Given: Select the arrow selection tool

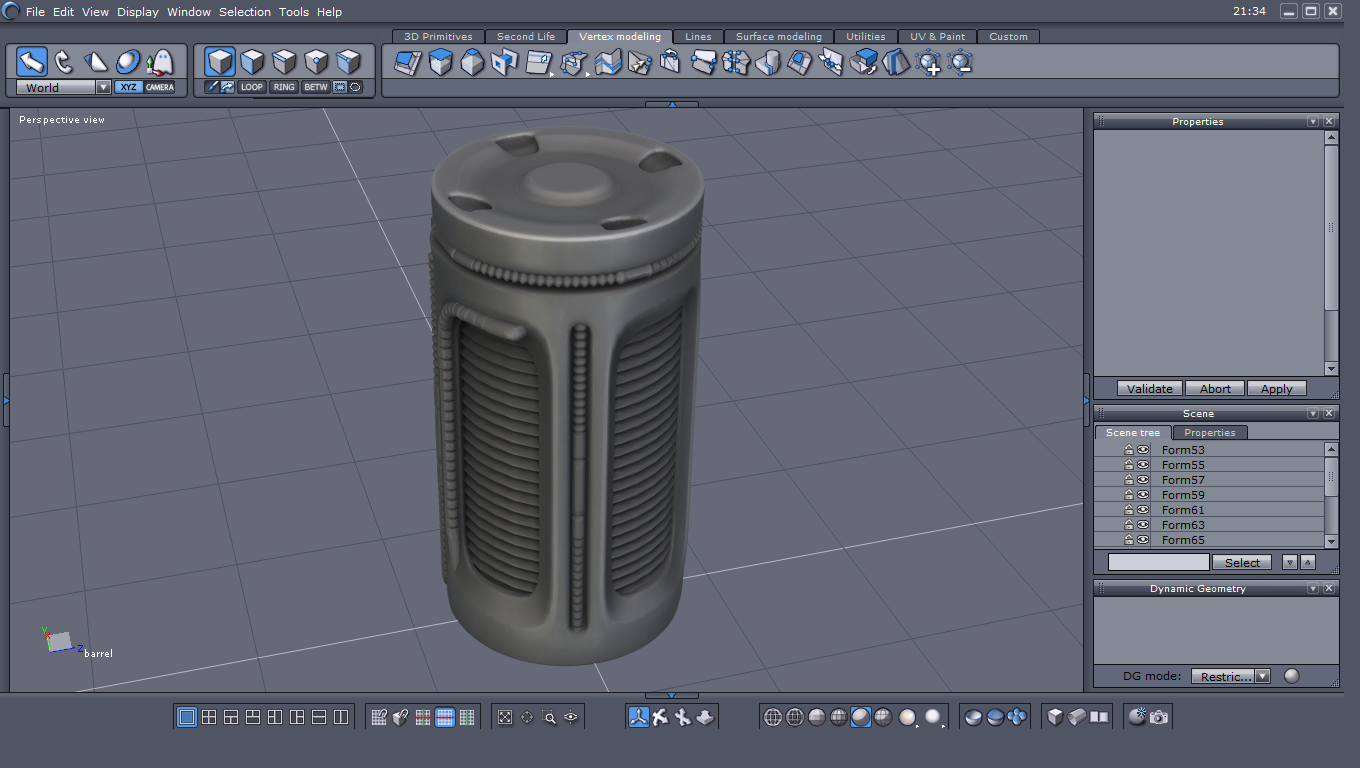Looking at the screenshot, I should click(x=32, y=62).
